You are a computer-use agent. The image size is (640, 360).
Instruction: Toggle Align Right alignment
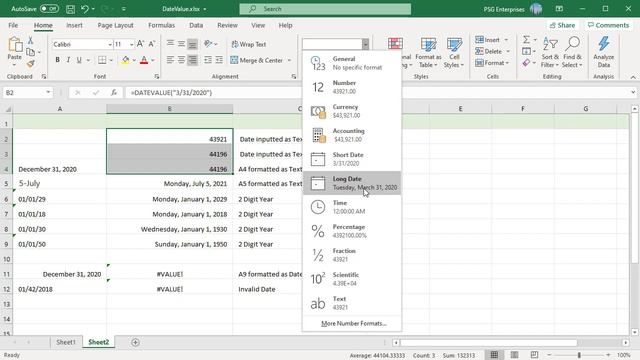click(192, 60)
